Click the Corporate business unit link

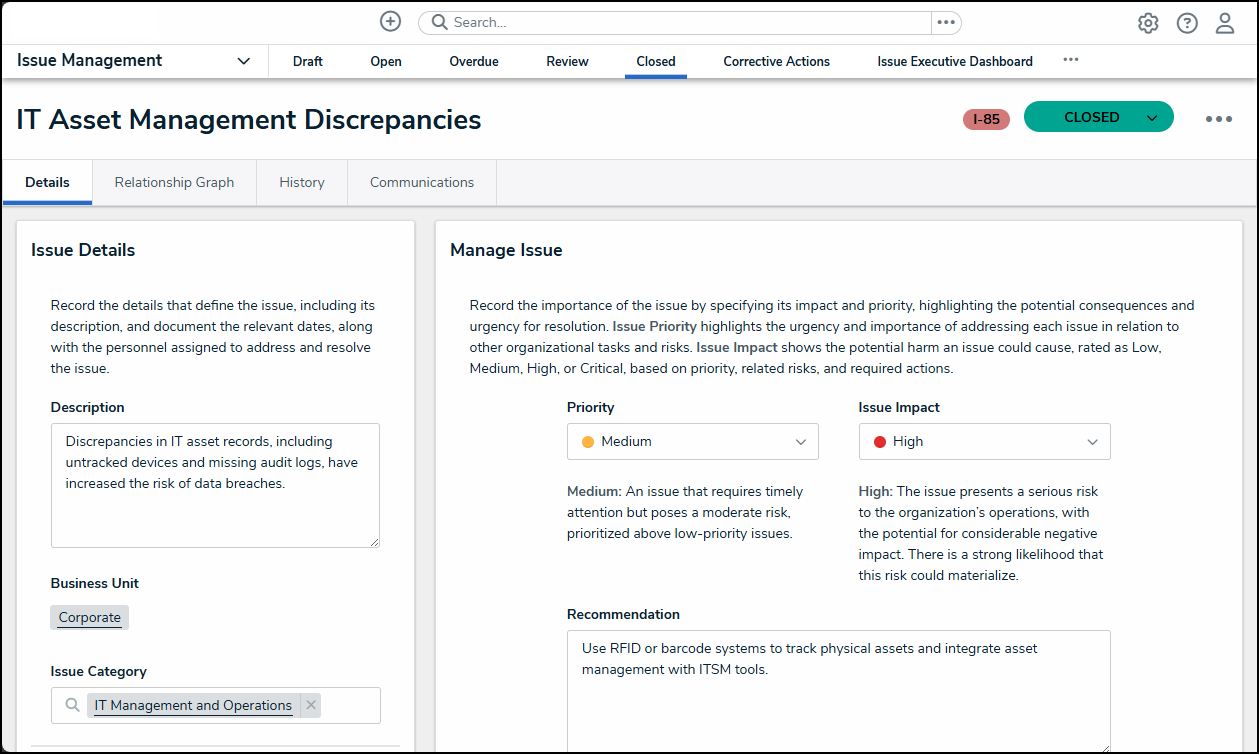point(89,617)
